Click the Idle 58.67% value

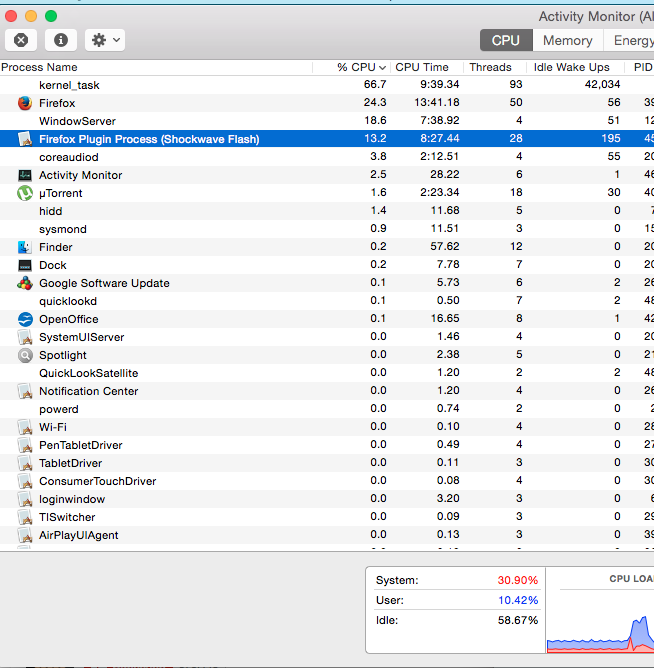518,620
